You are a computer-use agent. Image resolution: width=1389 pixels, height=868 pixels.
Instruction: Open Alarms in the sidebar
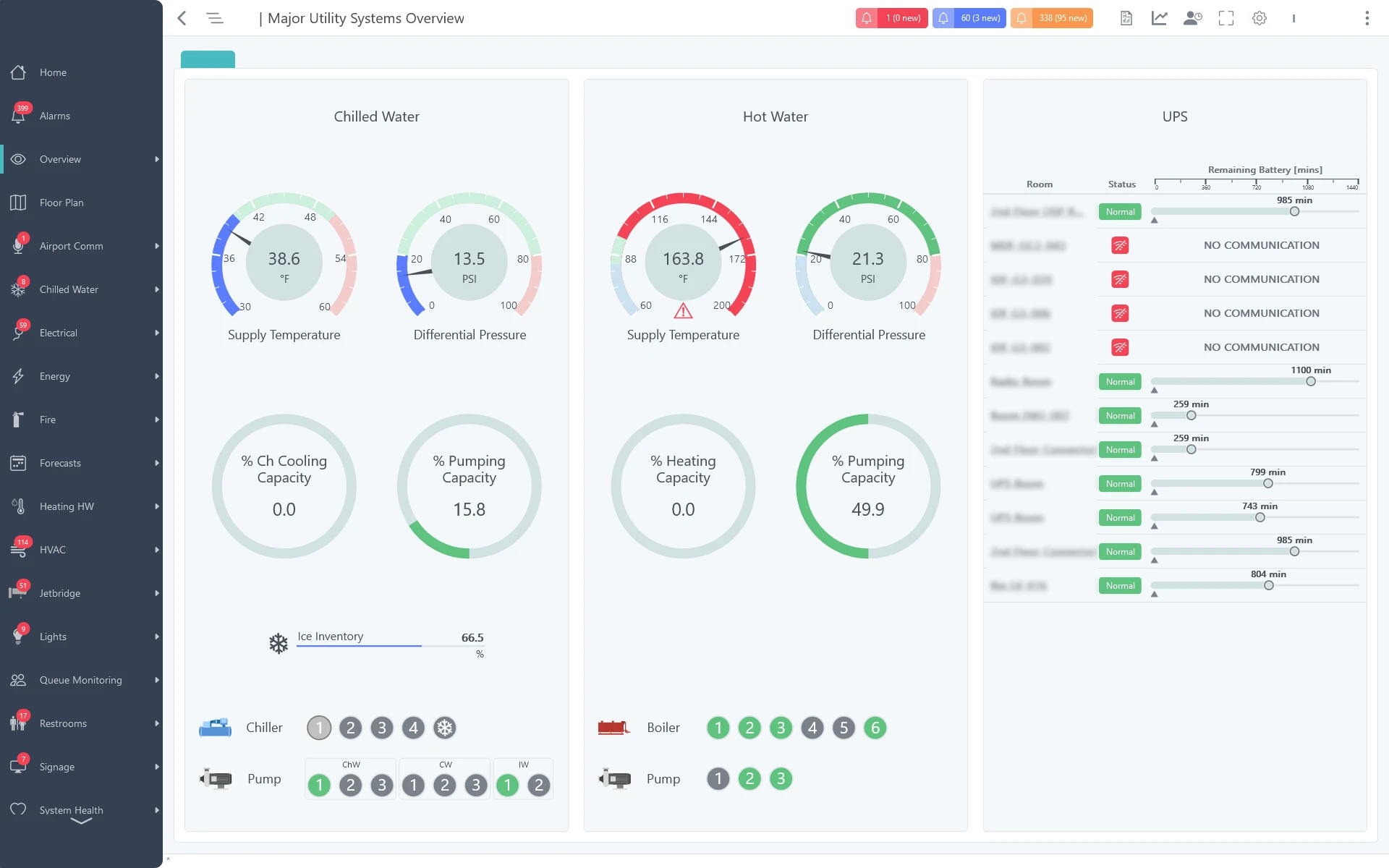click(54, 116)
